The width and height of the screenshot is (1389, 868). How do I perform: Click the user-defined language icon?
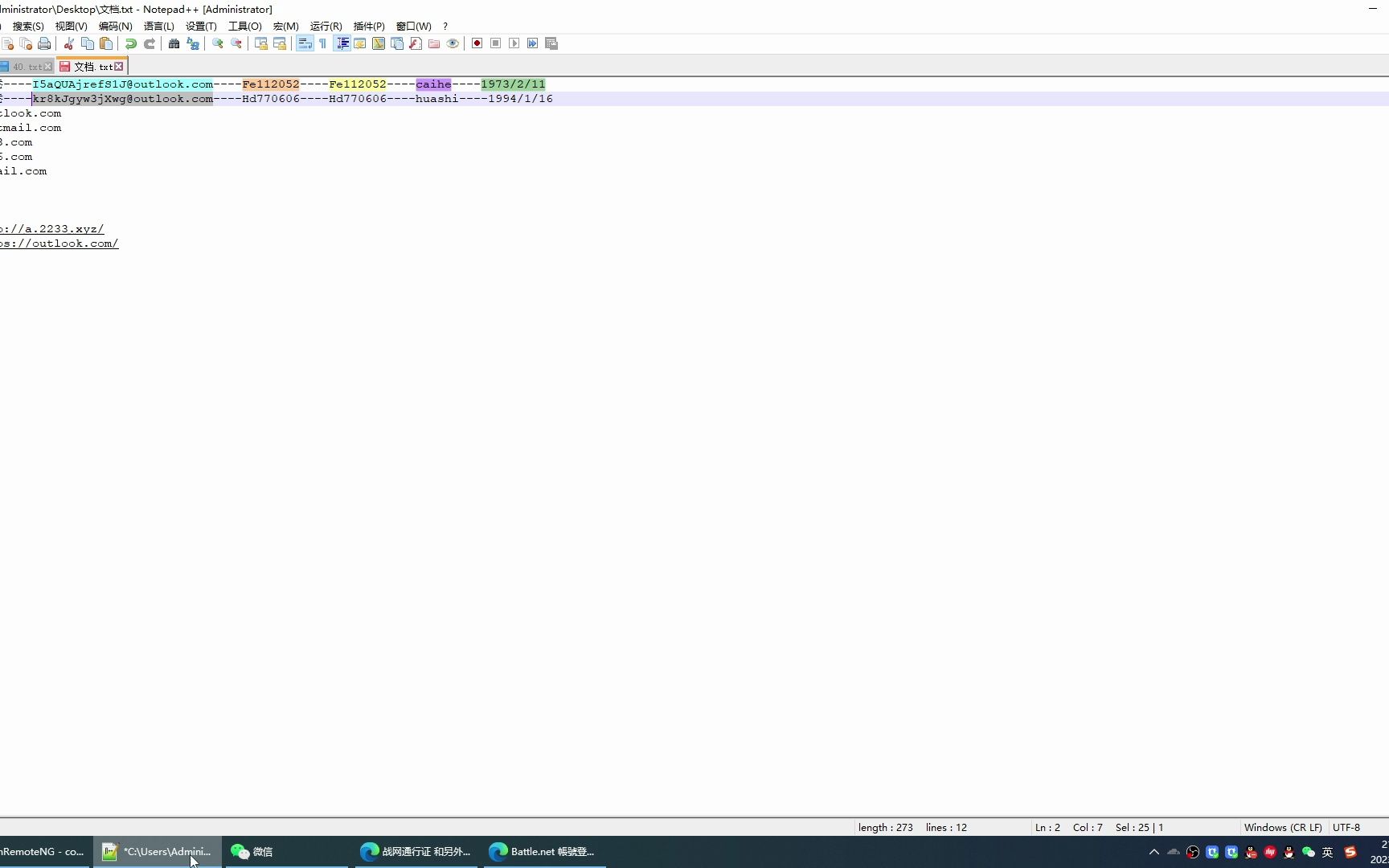360,43
